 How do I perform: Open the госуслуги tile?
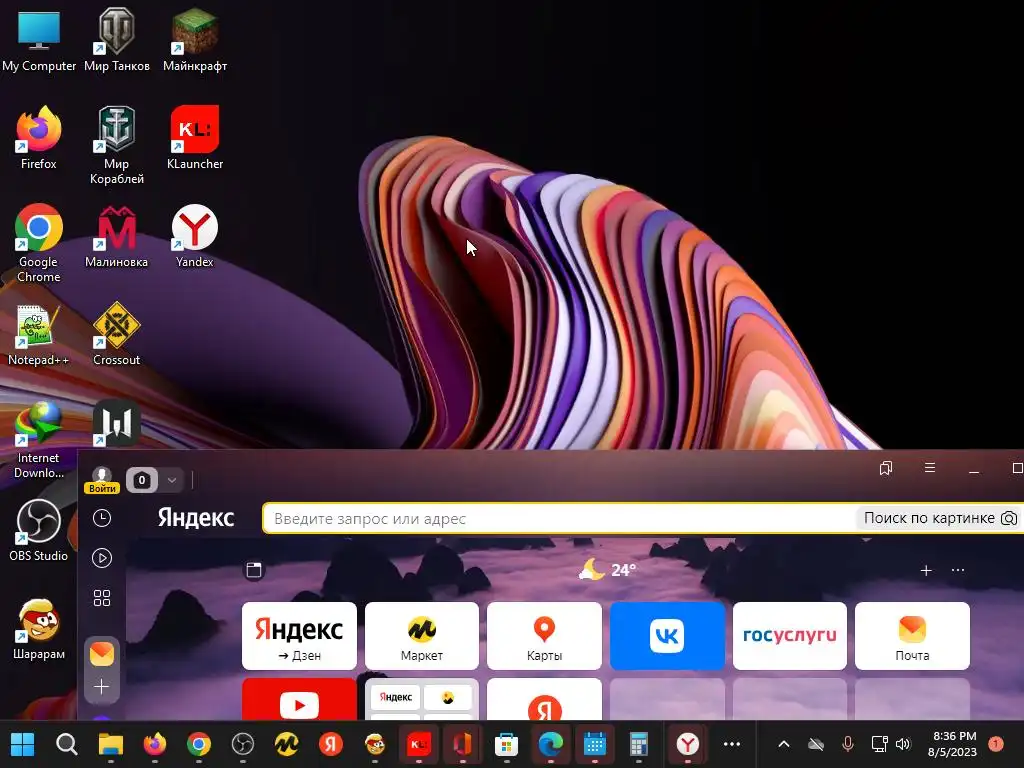click(x=790, y=636)
